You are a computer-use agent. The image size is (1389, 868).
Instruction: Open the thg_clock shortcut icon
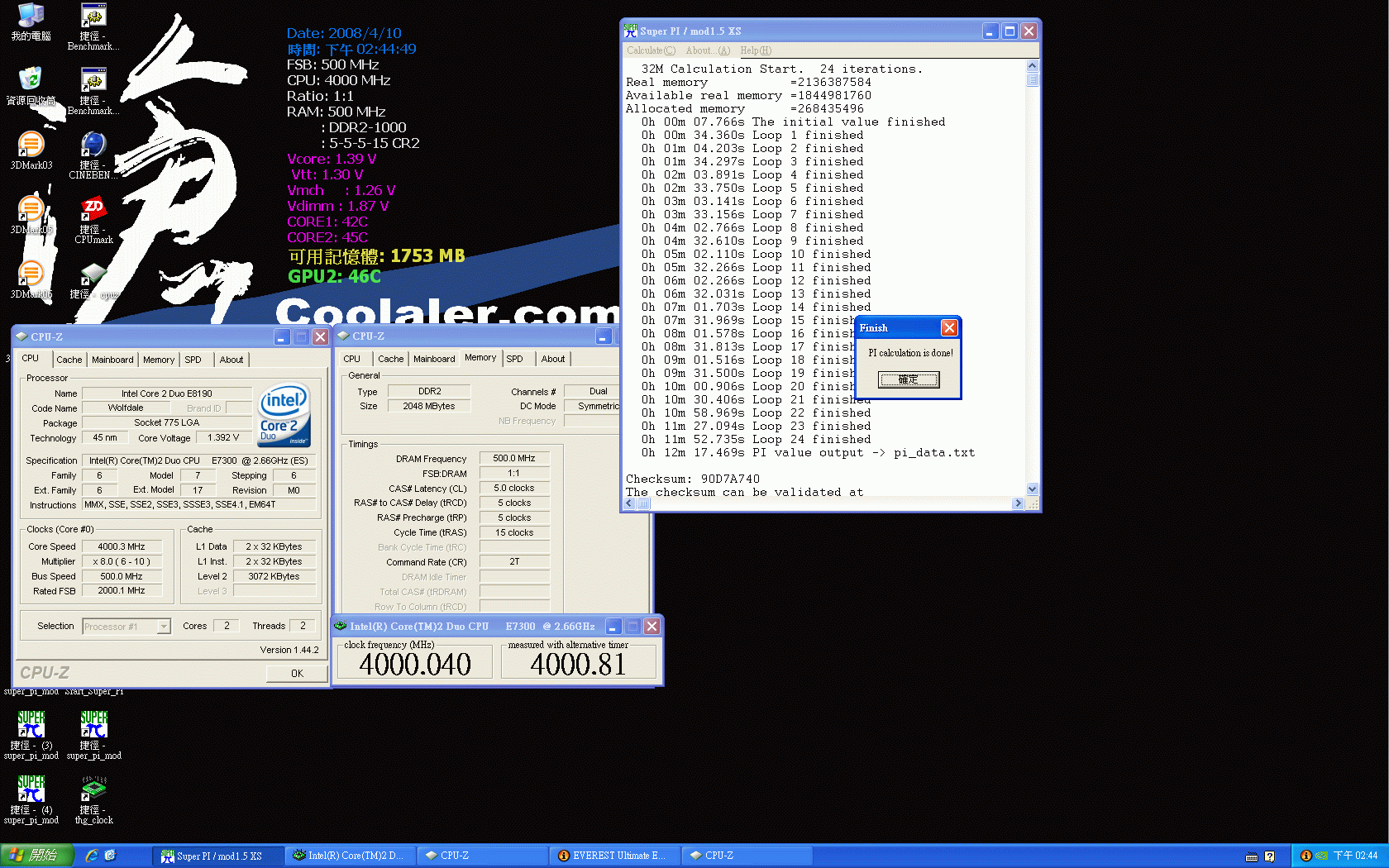[x=93, y=800]
